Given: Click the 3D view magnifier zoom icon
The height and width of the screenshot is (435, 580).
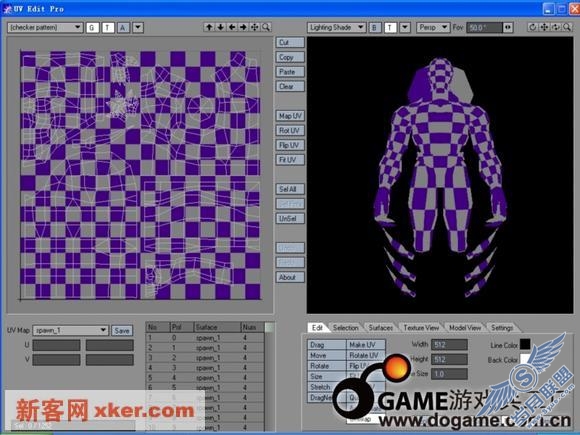Looking at the screenshot, I should point(567,27).
